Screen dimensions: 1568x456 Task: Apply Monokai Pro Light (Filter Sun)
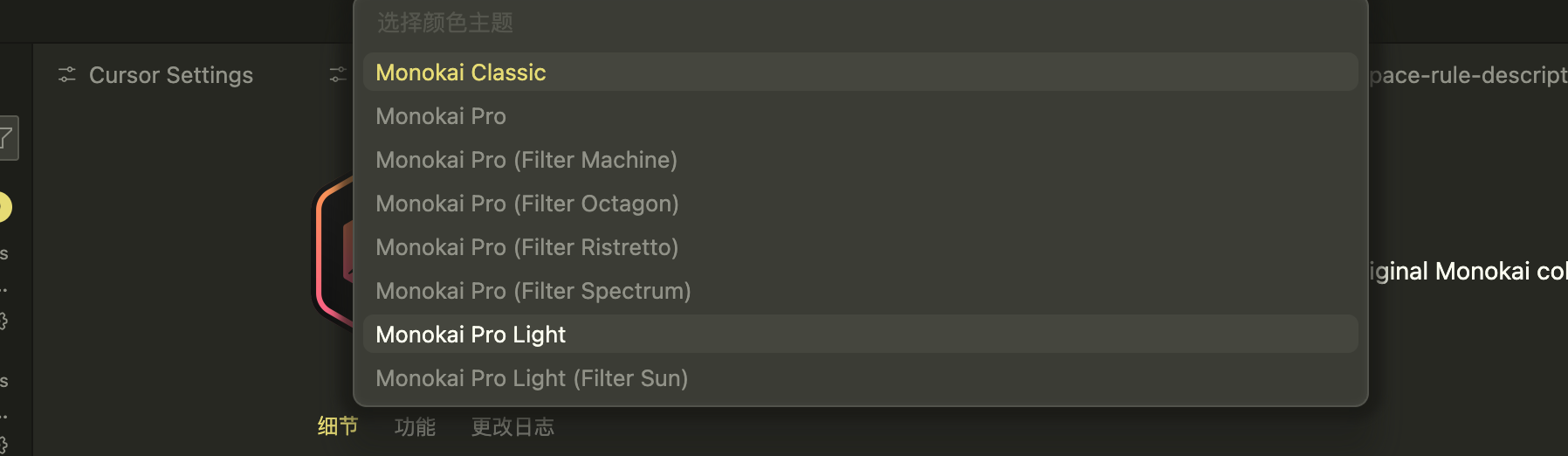pos(532,378)
